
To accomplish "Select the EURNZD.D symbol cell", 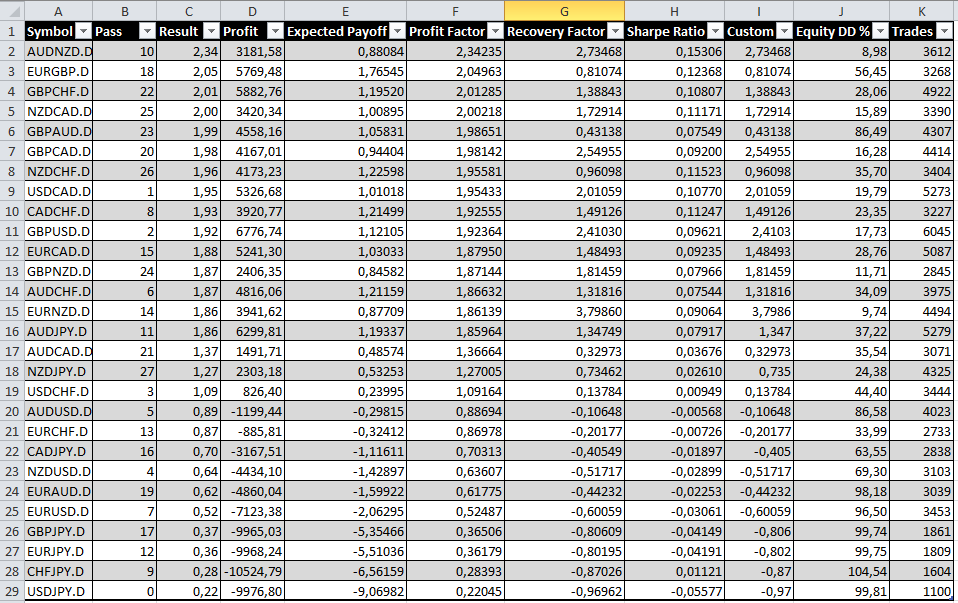I will (59, 312).
